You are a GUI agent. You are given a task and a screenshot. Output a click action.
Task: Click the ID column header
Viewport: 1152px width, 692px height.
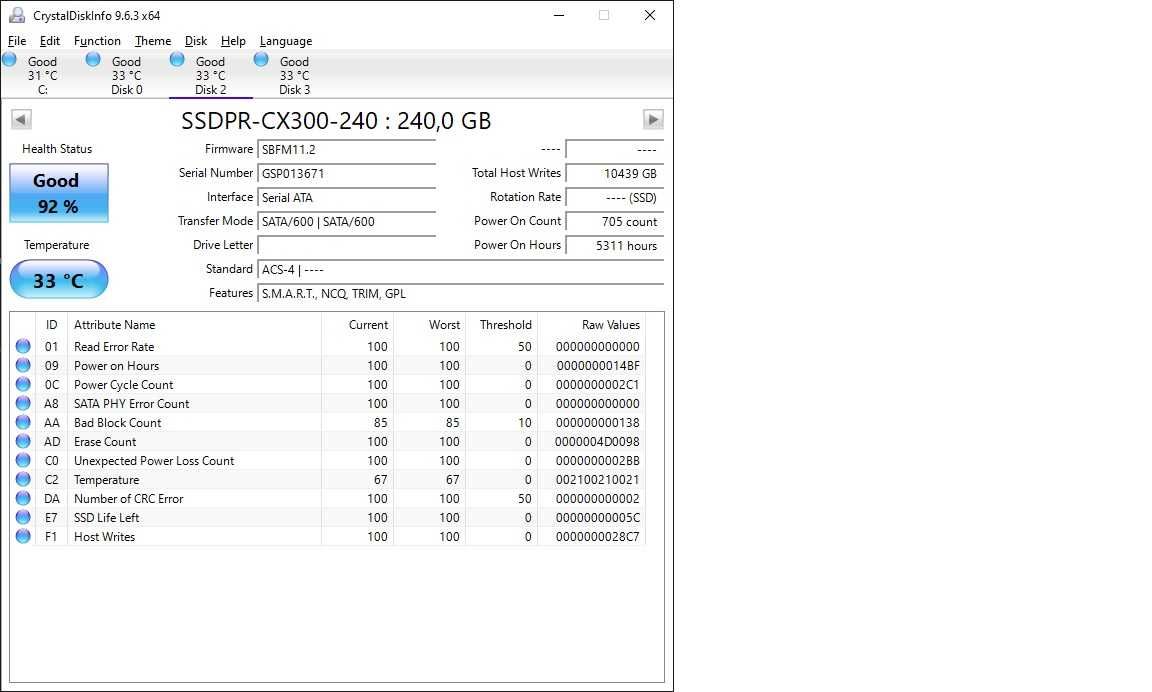click(x=51, y=325)
